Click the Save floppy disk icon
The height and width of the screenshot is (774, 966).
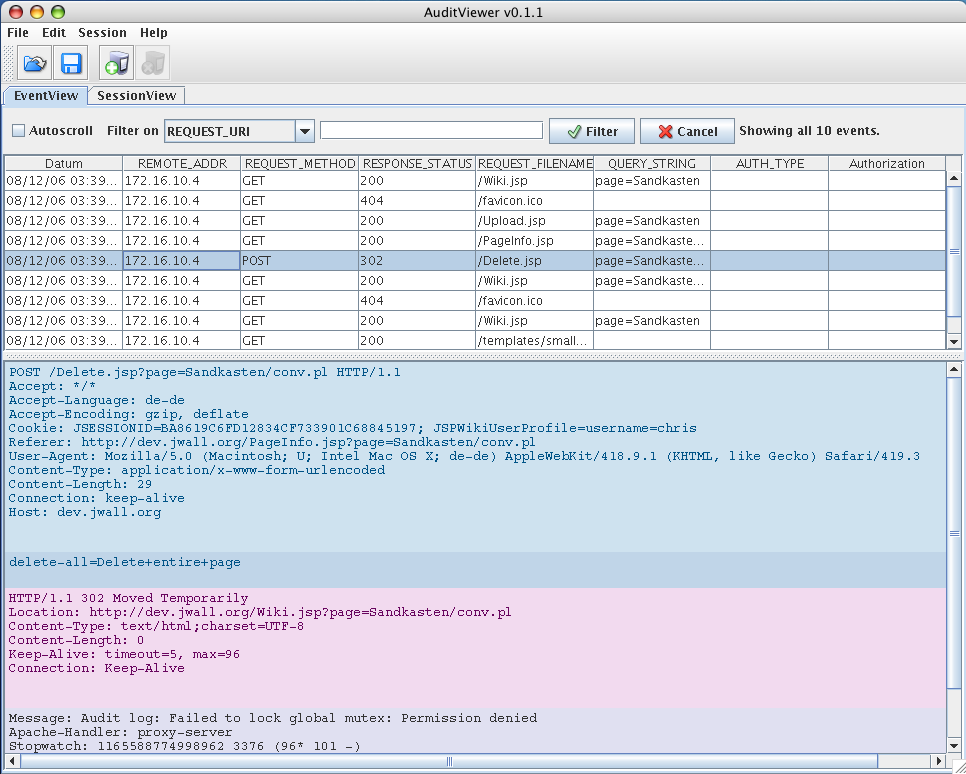point(71,63)
